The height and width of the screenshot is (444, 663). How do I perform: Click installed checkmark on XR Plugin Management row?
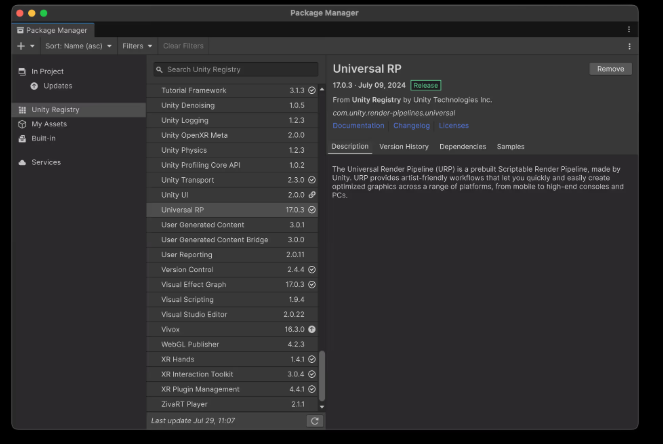coord(312,389)
